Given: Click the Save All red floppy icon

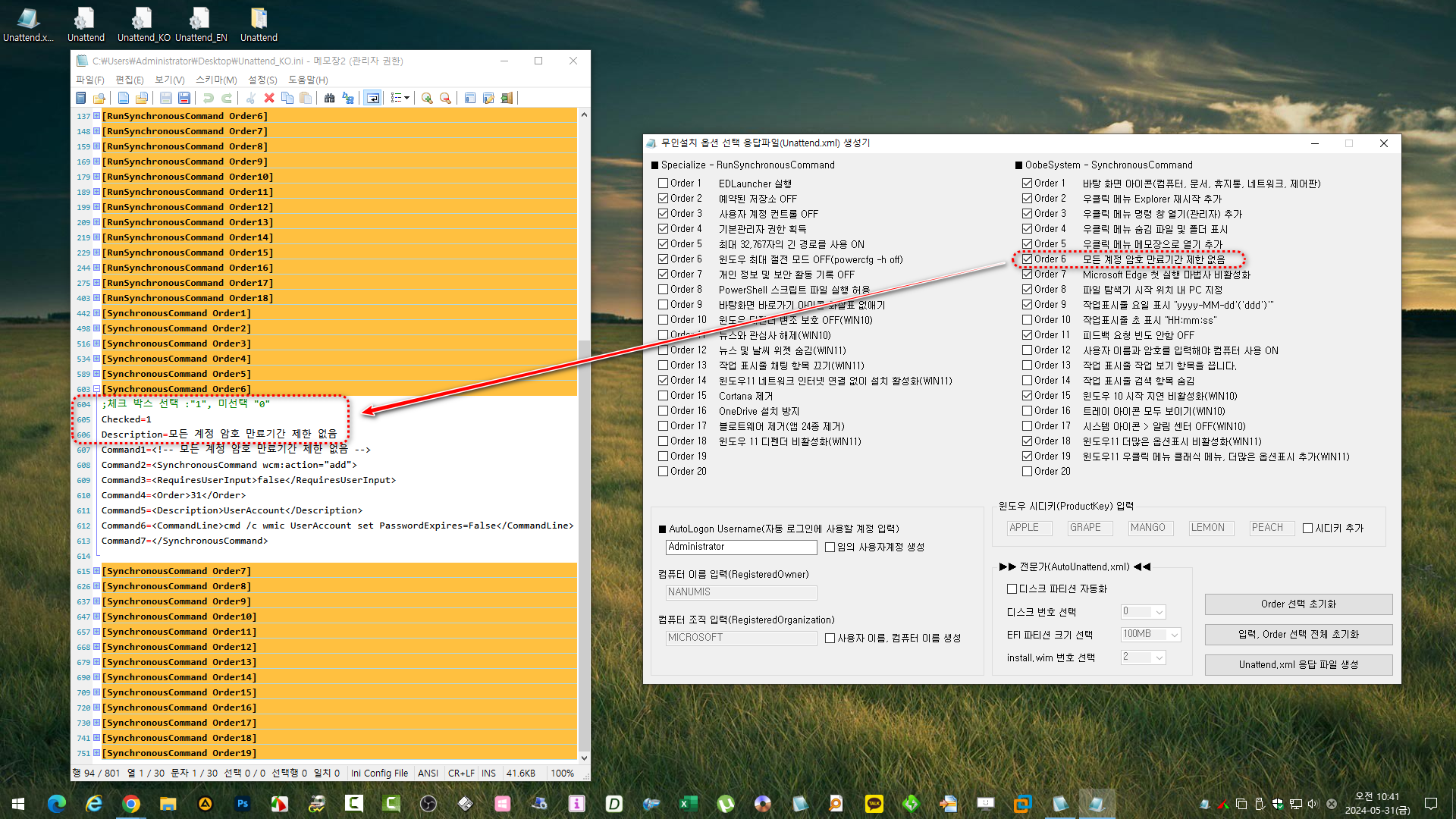Looking at the screenshot, I should pos(184,98).
